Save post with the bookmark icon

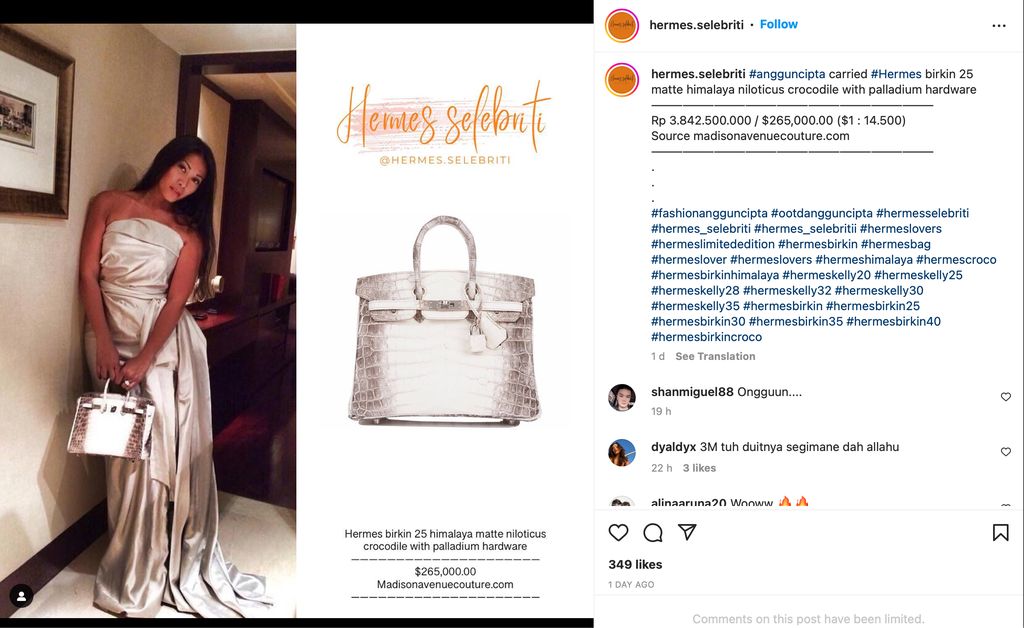(1000, 533)
